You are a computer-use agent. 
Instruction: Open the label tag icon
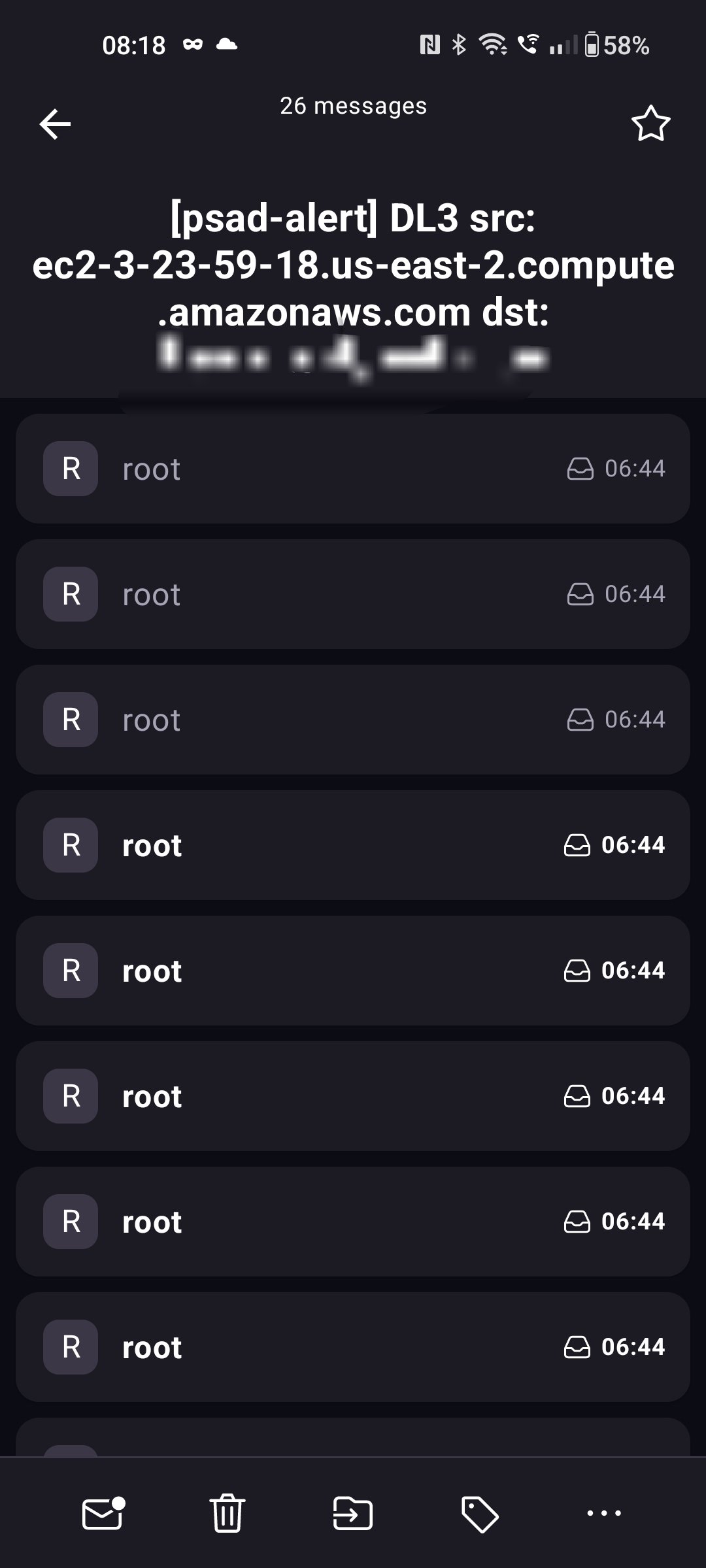pyautogui.click(x=479, y=1512)
